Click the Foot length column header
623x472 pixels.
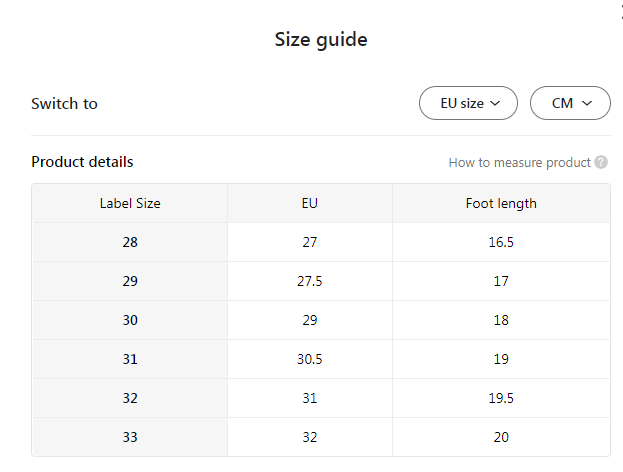[501, 203]
